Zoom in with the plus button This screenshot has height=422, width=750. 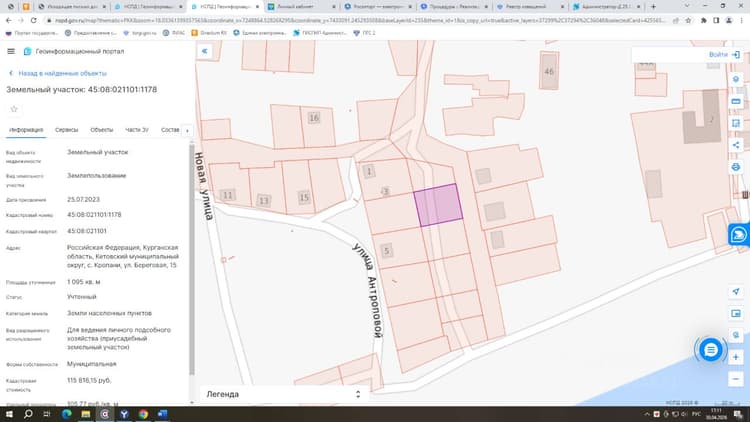point(736,357)
